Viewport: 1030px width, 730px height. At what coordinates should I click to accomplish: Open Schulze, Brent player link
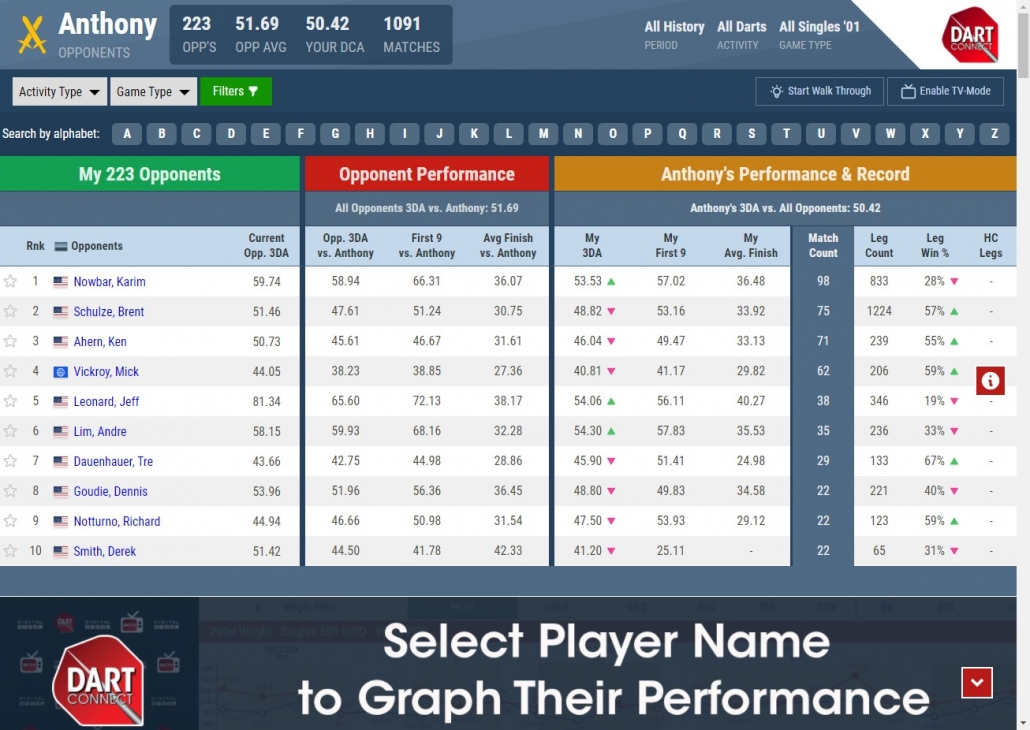108,312
